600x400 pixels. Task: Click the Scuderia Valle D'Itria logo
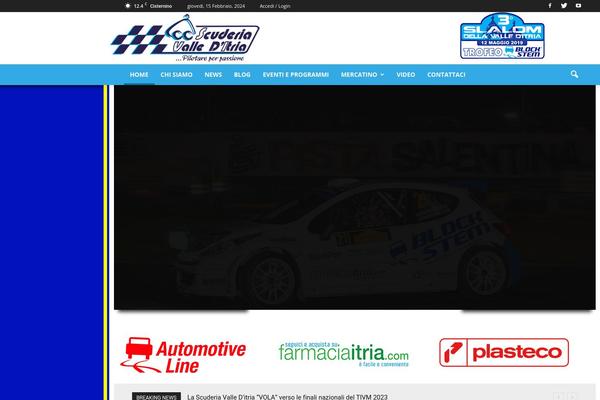(185, 38)
